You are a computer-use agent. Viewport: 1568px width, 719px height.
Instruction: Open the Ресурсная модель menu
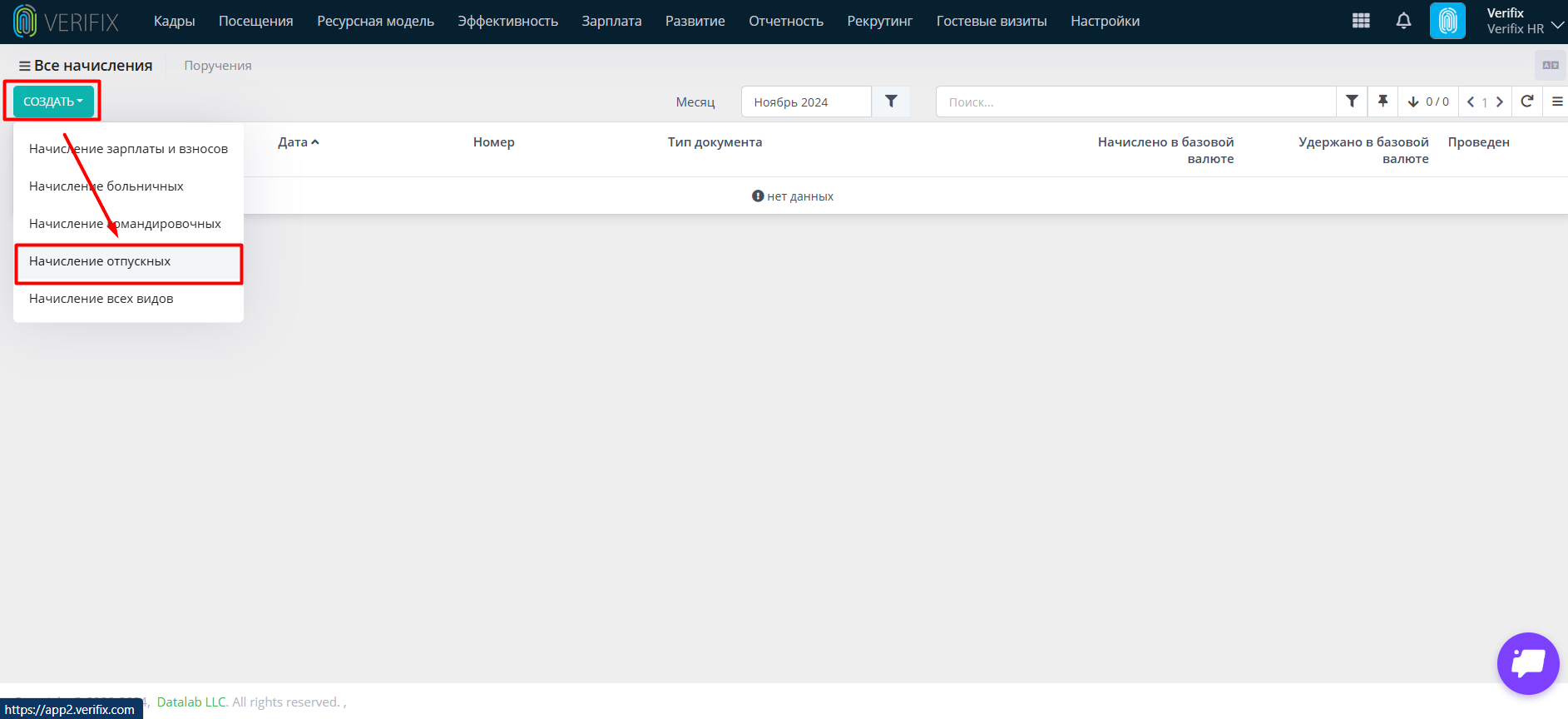376,21
